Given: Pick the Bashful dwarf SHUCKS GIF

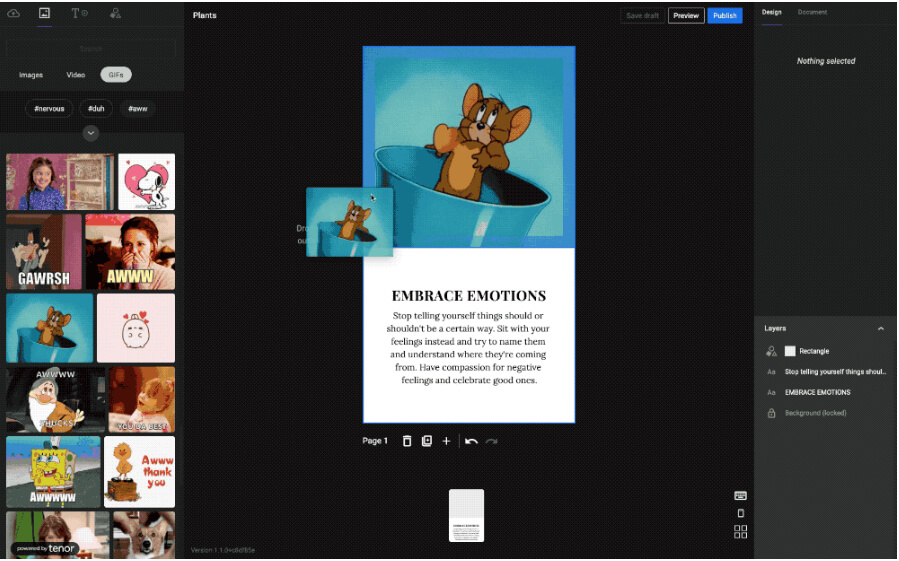Looking at the screenshot, I should pyautogui.click(x=56, y=399).
